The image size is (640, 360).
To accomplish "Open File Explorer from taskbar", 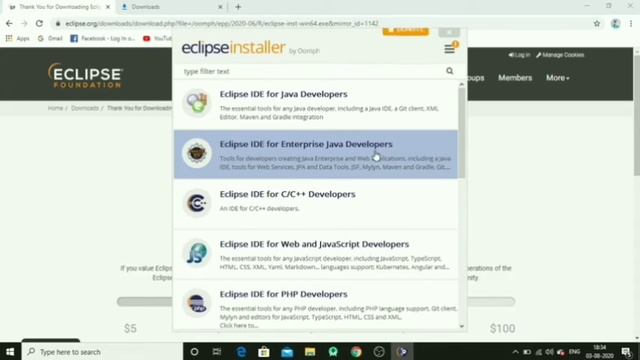I will 310,351.
